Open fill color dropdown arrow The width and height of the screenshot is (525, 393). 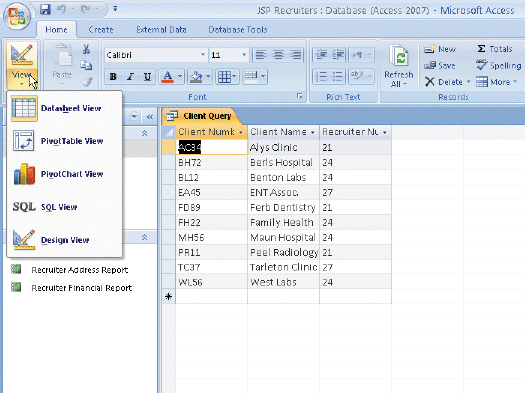(208, 77)
